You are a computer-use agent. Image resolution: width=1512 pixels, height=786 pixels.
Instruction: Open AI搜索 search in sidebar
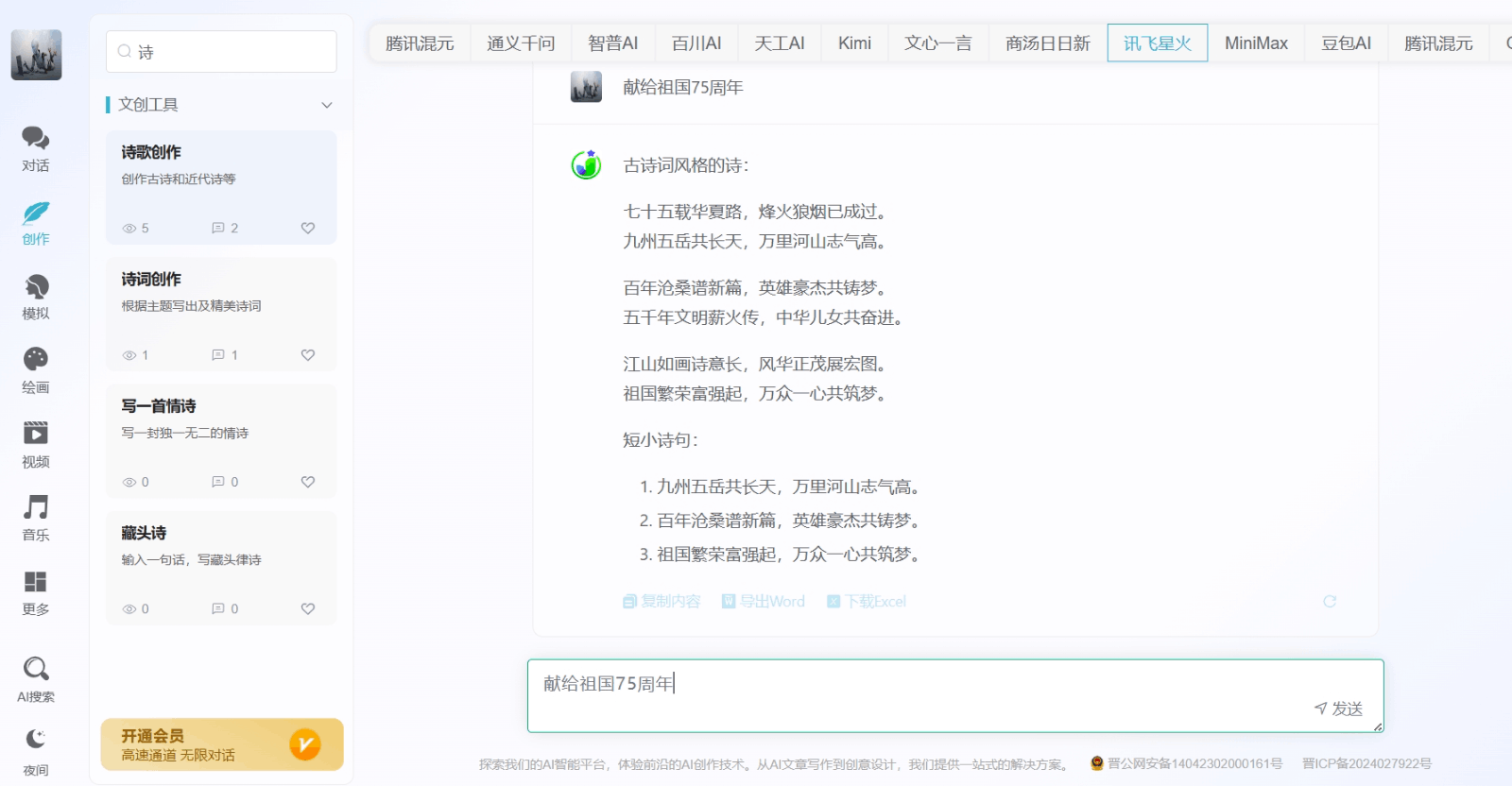click(x=36, y=678)
